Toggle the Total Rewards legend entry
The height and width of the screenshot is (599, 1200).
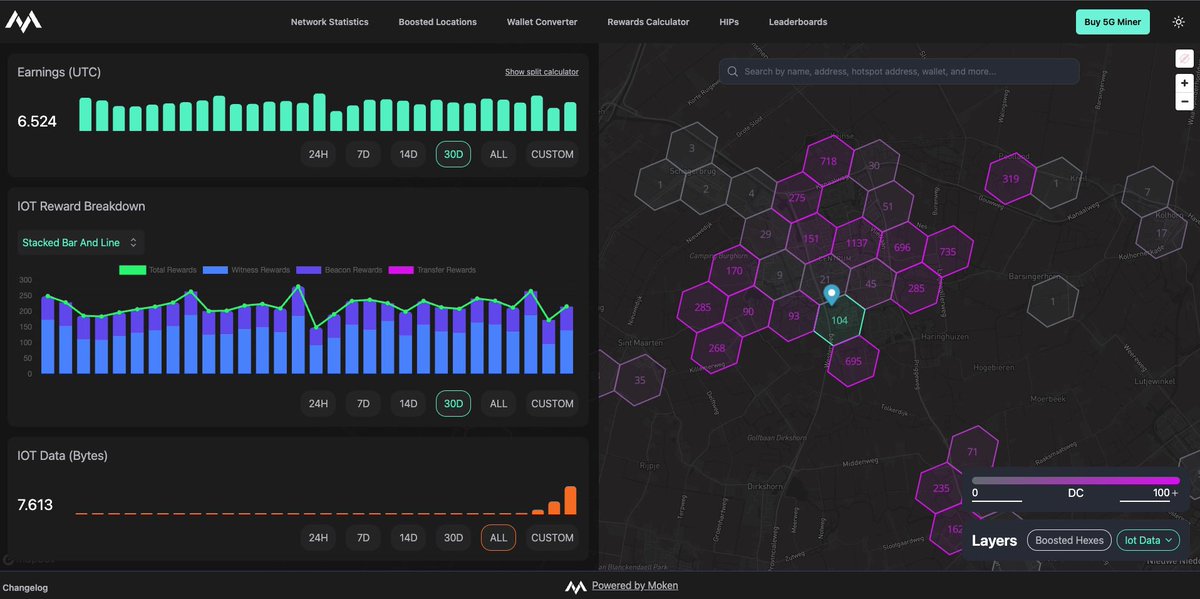pos(158,270)
